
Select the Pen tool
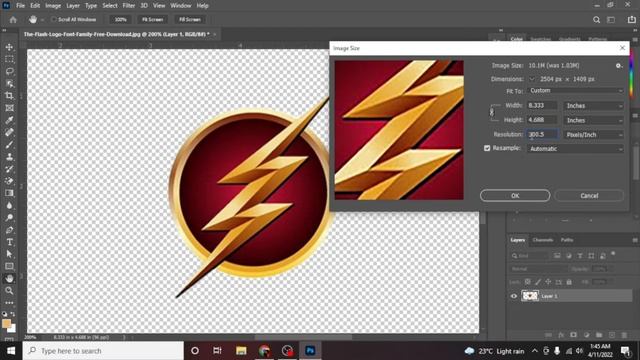click(x=9, y=230)
